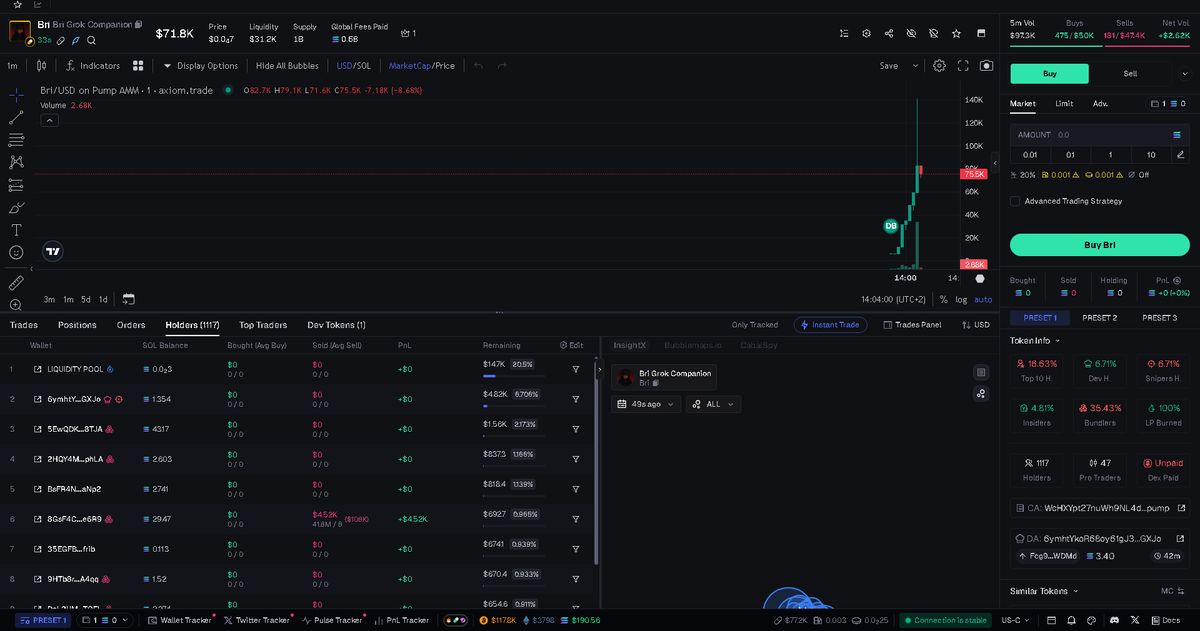Click the share icon in header
Viewport: 1200px width, 631px height.
[x=889, y=33]
